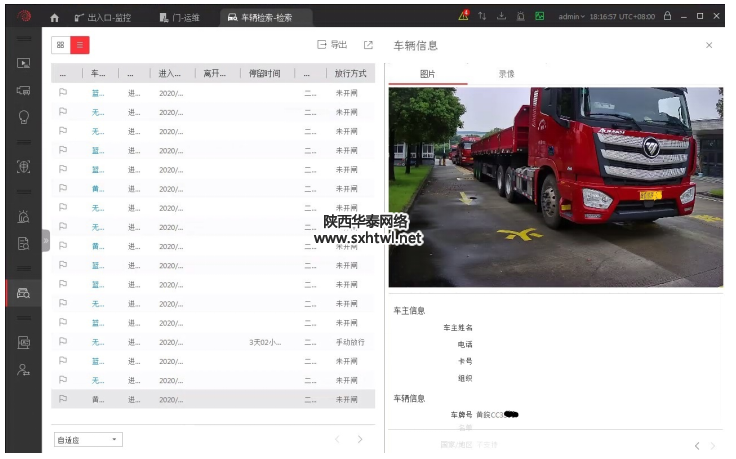Sort by 停留时间 column header
The image size is (736, 459).
[x=265, y=74]
